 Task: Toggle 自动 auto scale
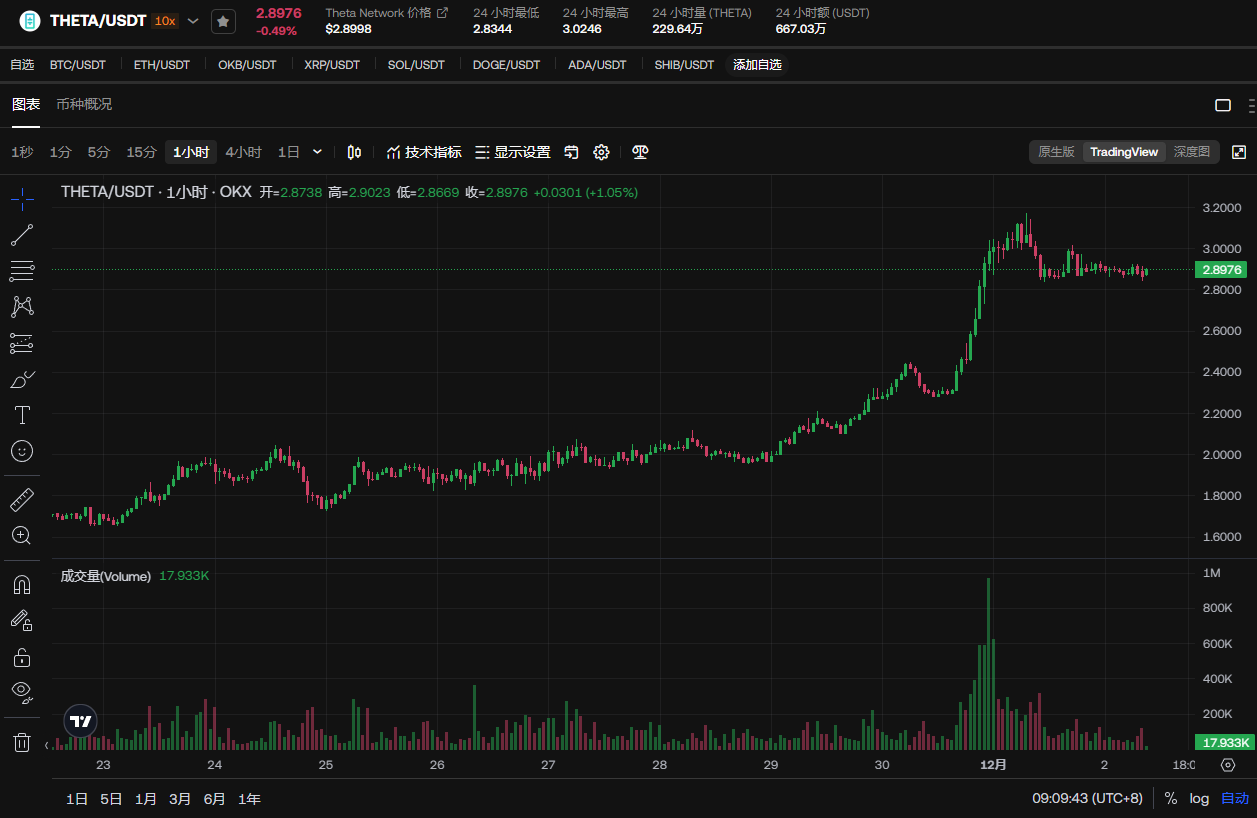pyautogui.click(x=1235, y=798)
